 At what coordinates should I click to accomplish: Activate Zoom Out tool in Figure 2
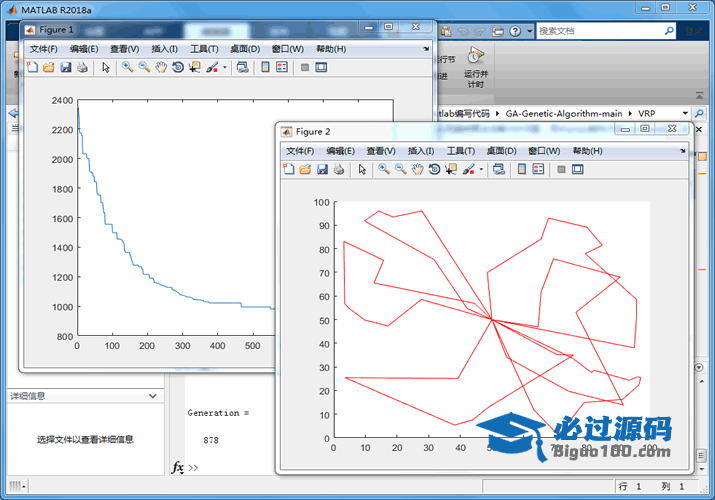pyautogui.click(x=401, y=170)
